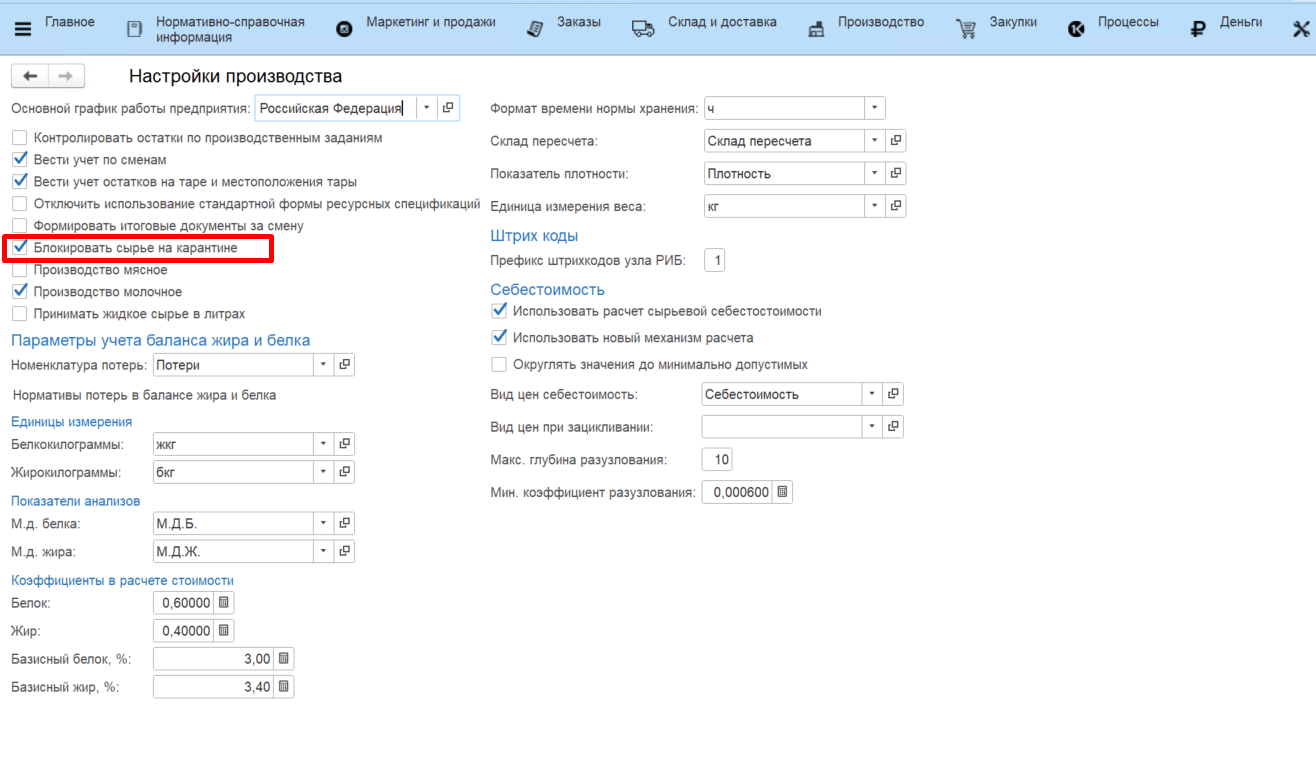Screen dimensions: 1316x768
Task: Check Формировать итоговые документы за смену
Action: pyautogui.click(x=19, y=226)
